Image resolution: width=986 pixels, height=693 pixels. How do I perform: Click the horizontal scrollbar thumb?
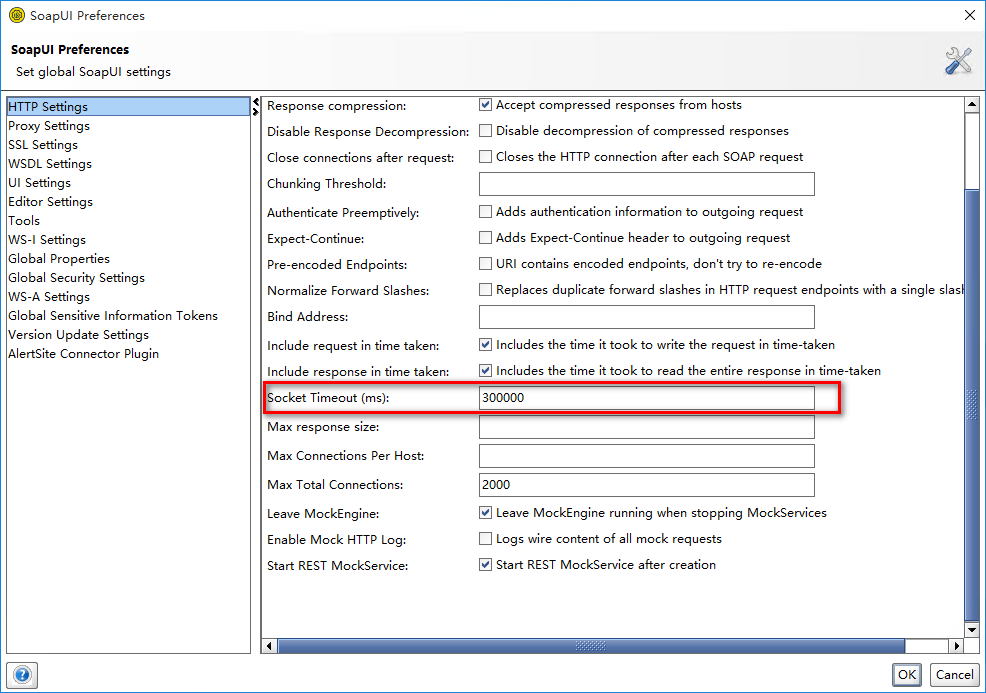coord(591,646)
